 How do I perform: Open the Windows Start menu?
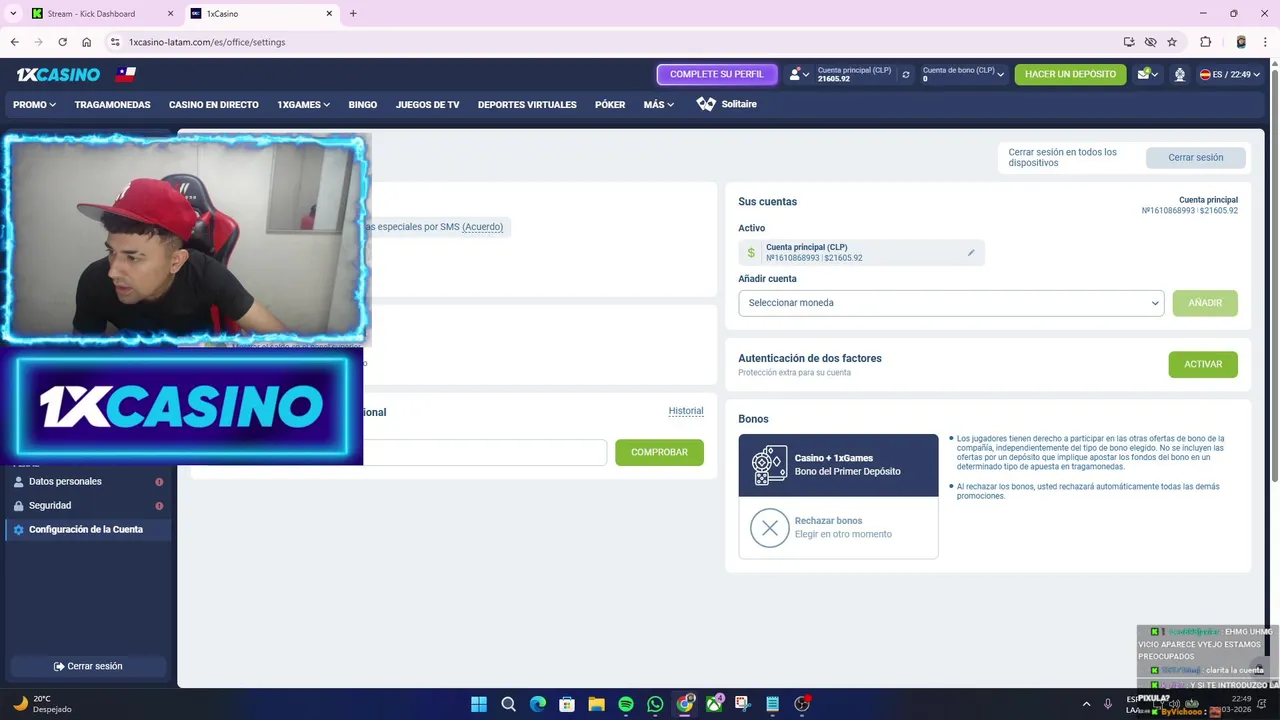(x=479, y=704)
